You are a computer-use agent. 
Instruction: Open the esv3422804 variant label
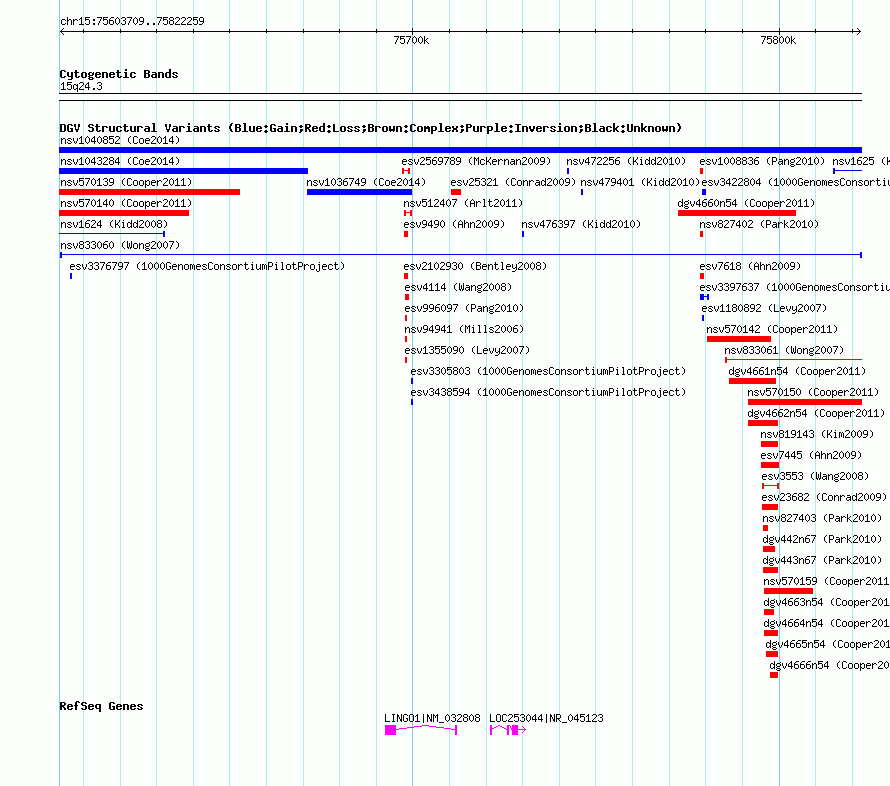[x=795, y=182]
